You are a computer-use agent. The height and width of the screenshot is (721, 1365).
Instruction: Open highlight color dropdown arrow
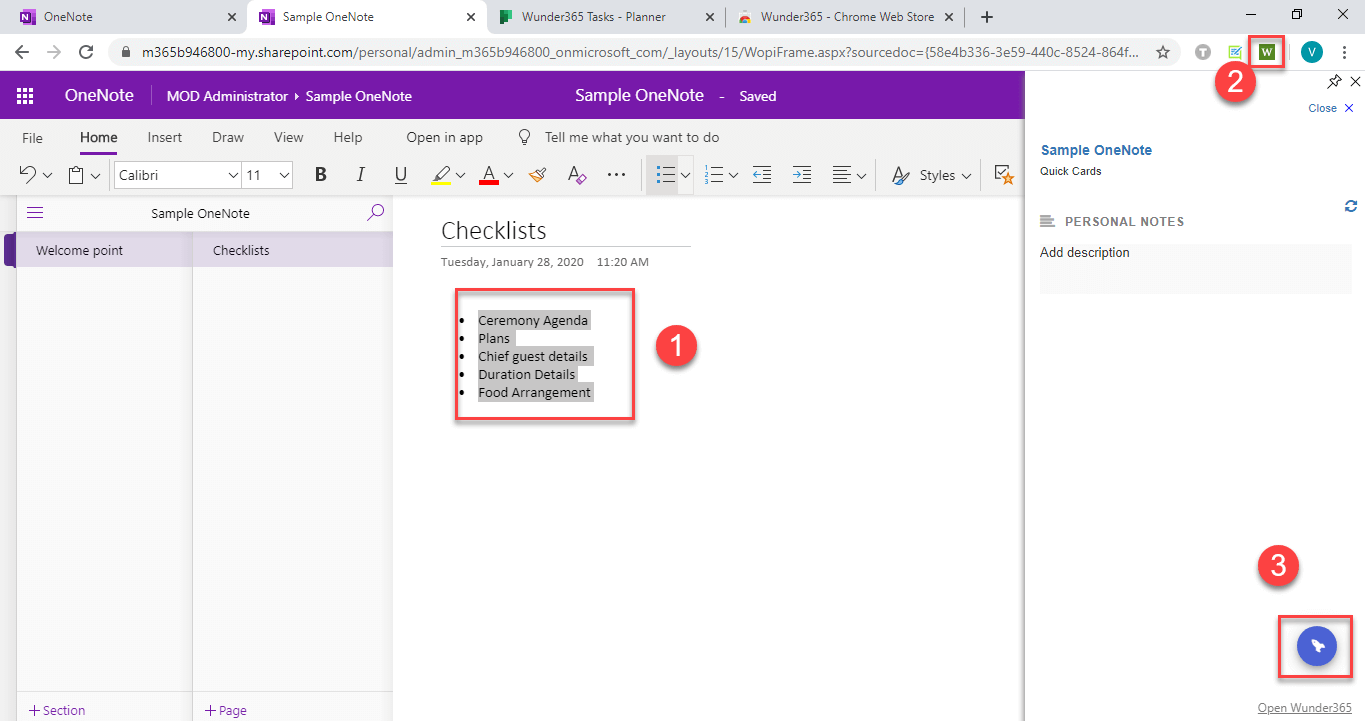pyautogui.click(x=460, y=176)
